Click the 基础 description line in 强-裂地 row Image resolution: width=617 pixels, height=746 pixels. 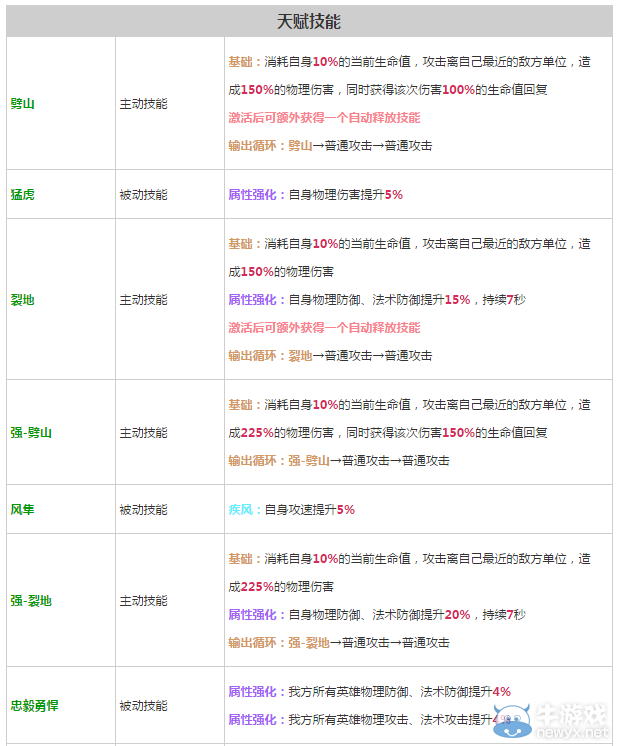[409, 559]
